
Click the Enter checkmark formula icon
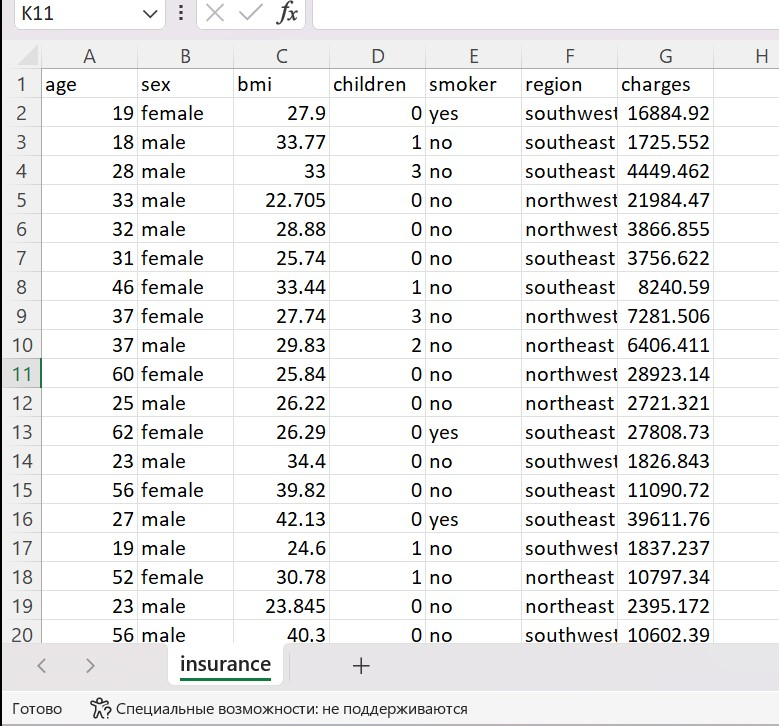click(250, 13)
